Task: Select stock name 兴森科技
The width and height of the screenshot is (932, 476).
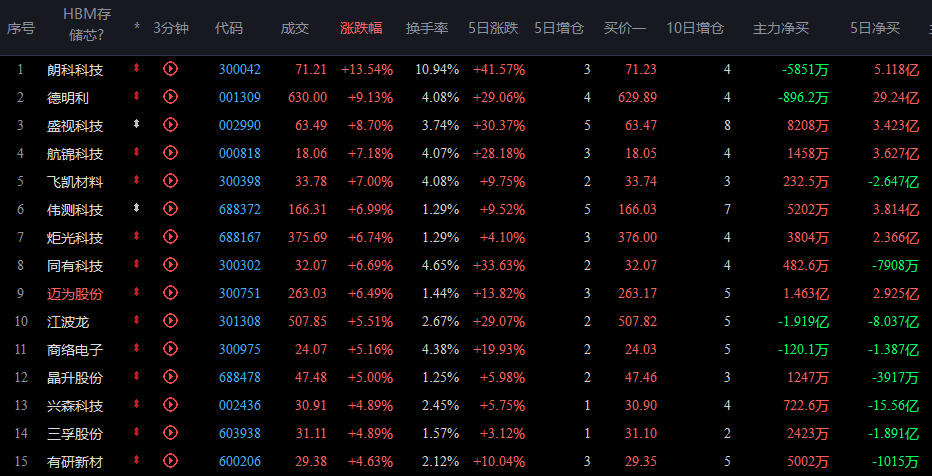Action: click(x=75, y=406)
